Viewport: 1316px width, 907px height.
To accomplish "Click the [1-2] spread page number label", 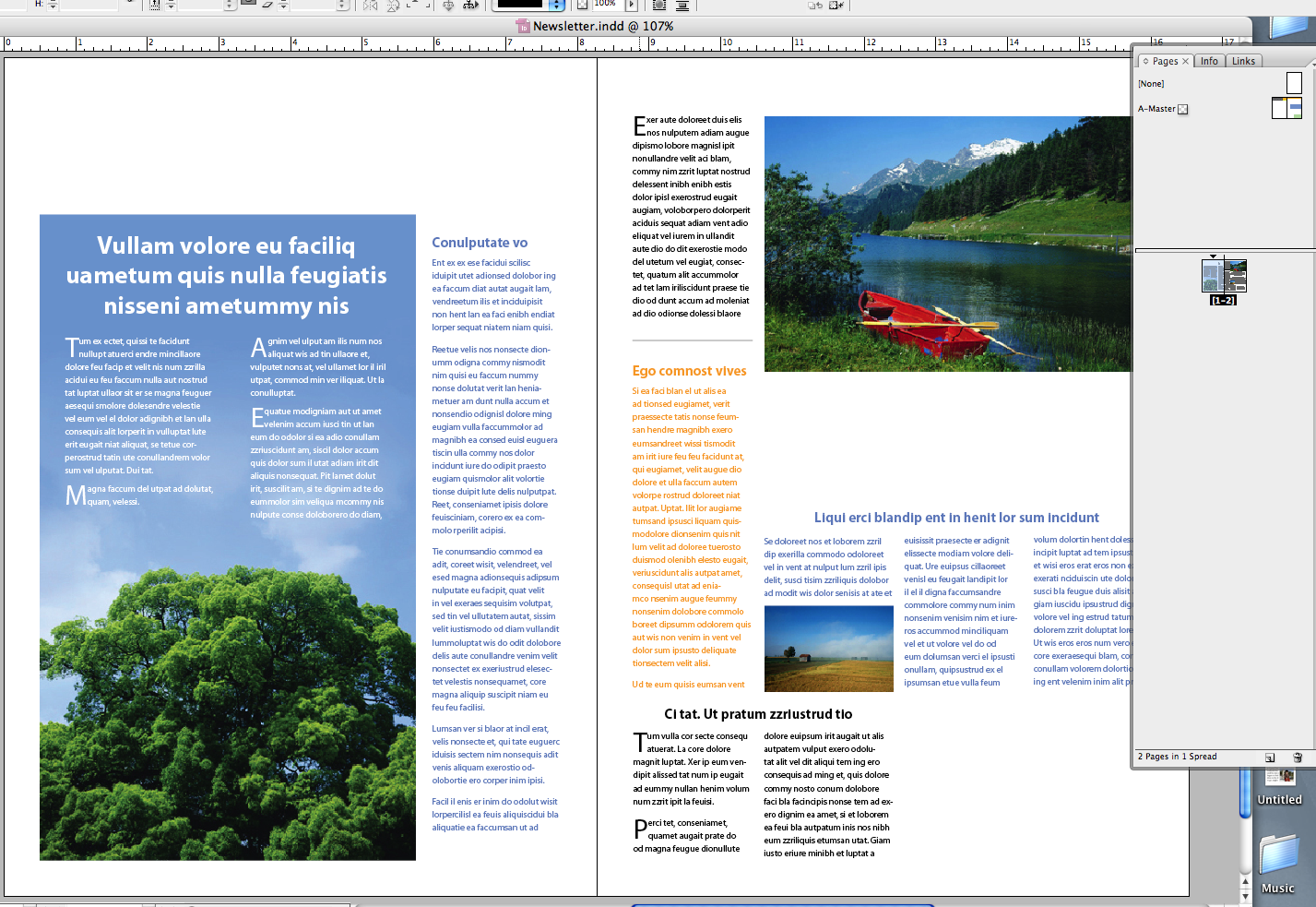I will coord(1223,300).
